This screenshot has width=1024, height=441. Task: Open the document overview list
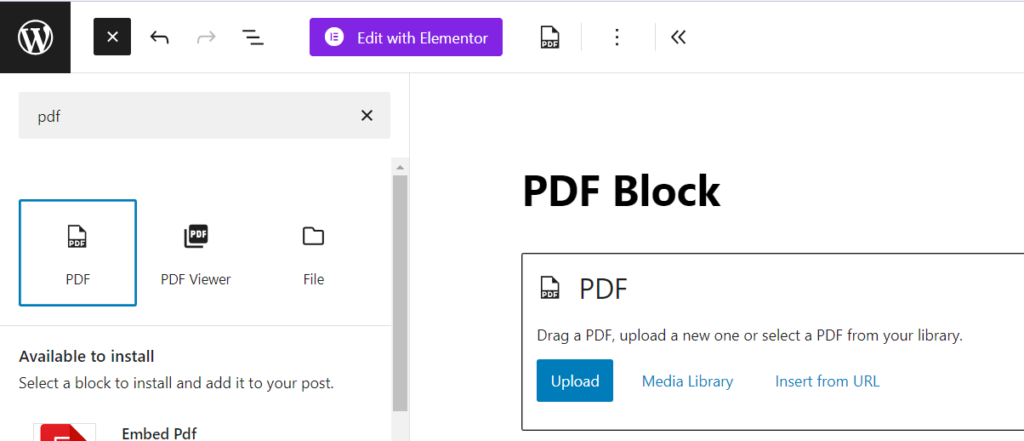tap(253, 37)
